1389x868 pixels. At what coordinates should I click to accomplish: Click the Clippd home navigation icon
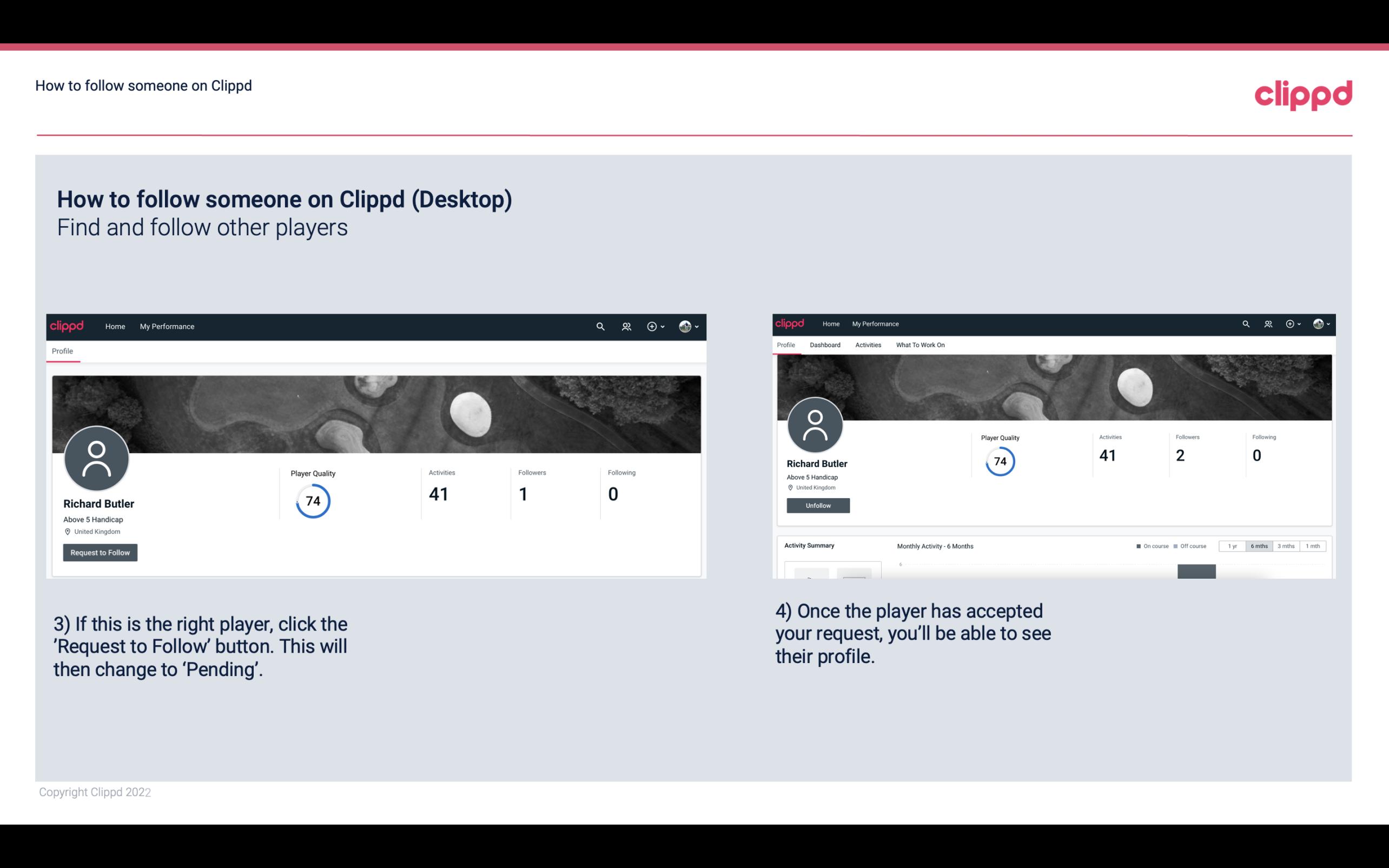67,326
